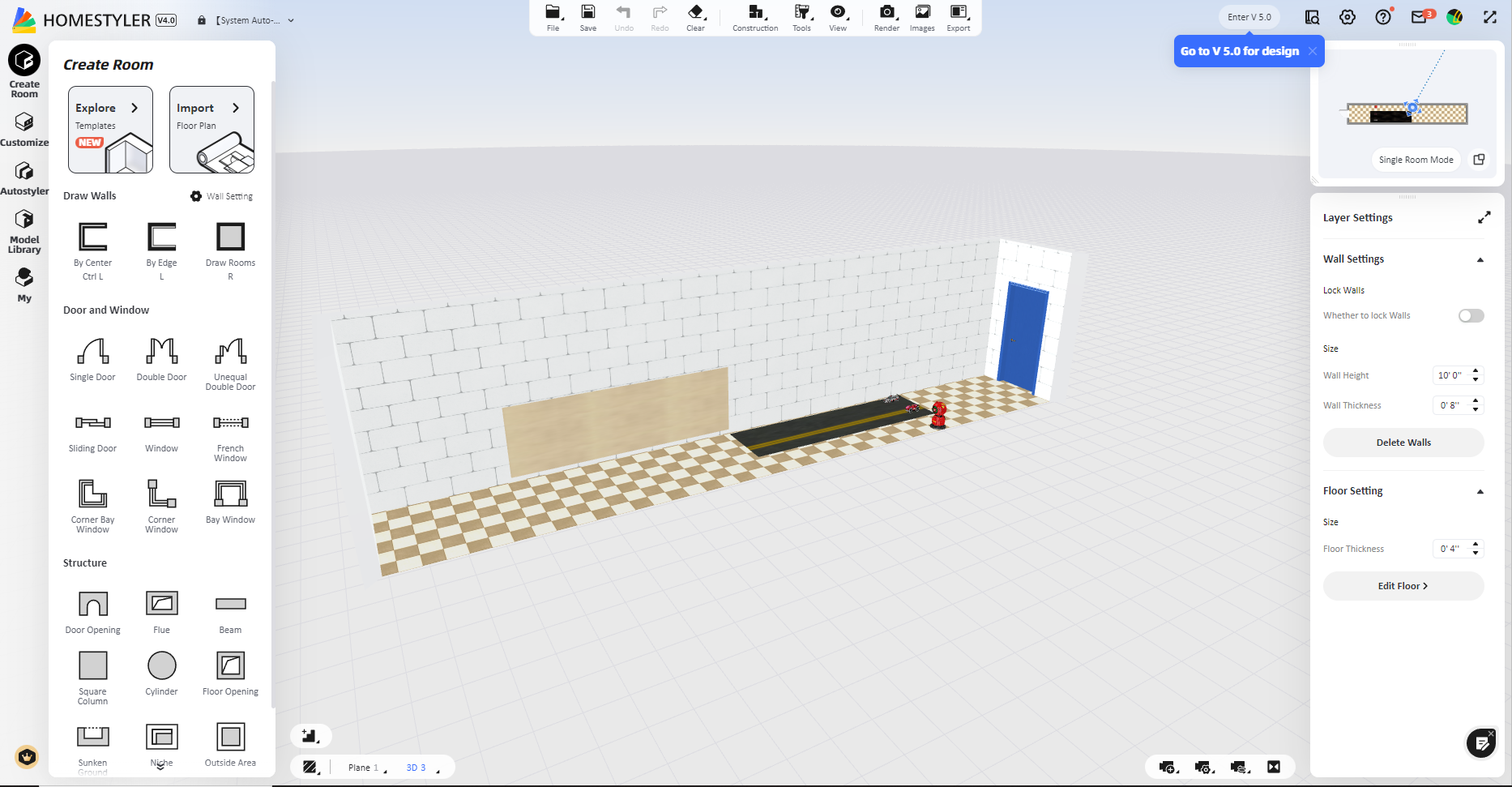
Task: Open the Export tool
Action: tap(957, 18)
